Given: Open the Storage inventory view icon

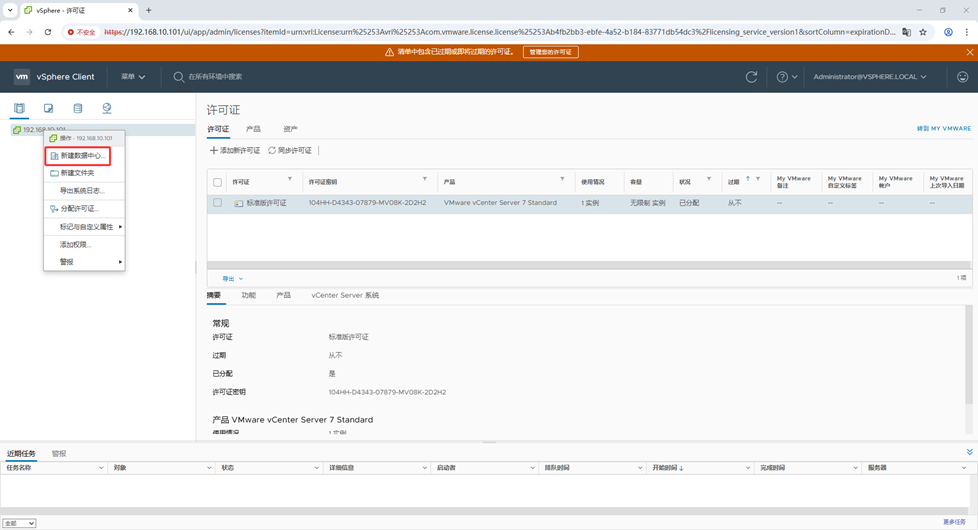Looking at the screenshot, I should click(77, 108).
